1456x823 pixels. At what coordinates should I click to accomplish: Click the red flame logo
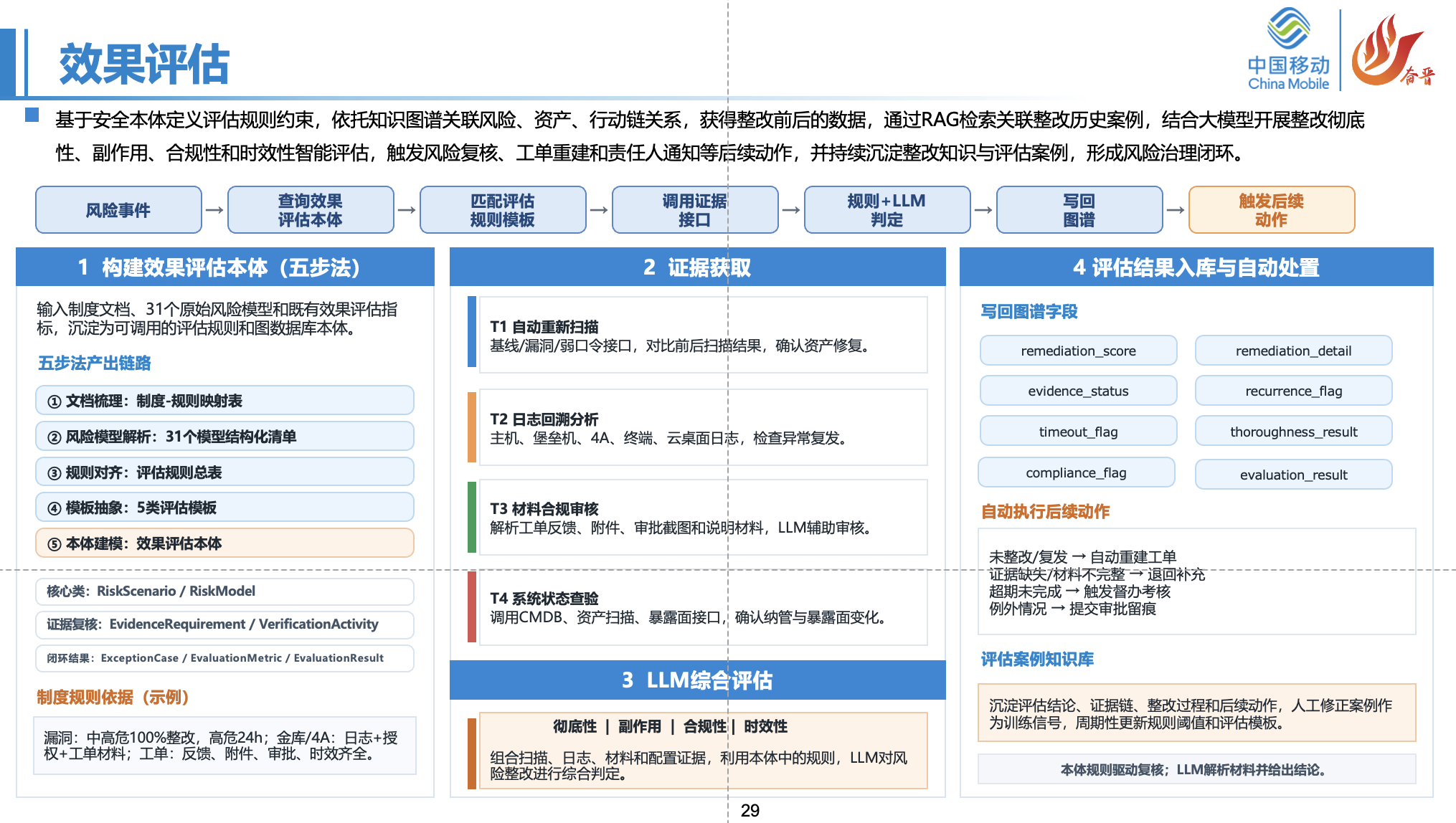1391,50
